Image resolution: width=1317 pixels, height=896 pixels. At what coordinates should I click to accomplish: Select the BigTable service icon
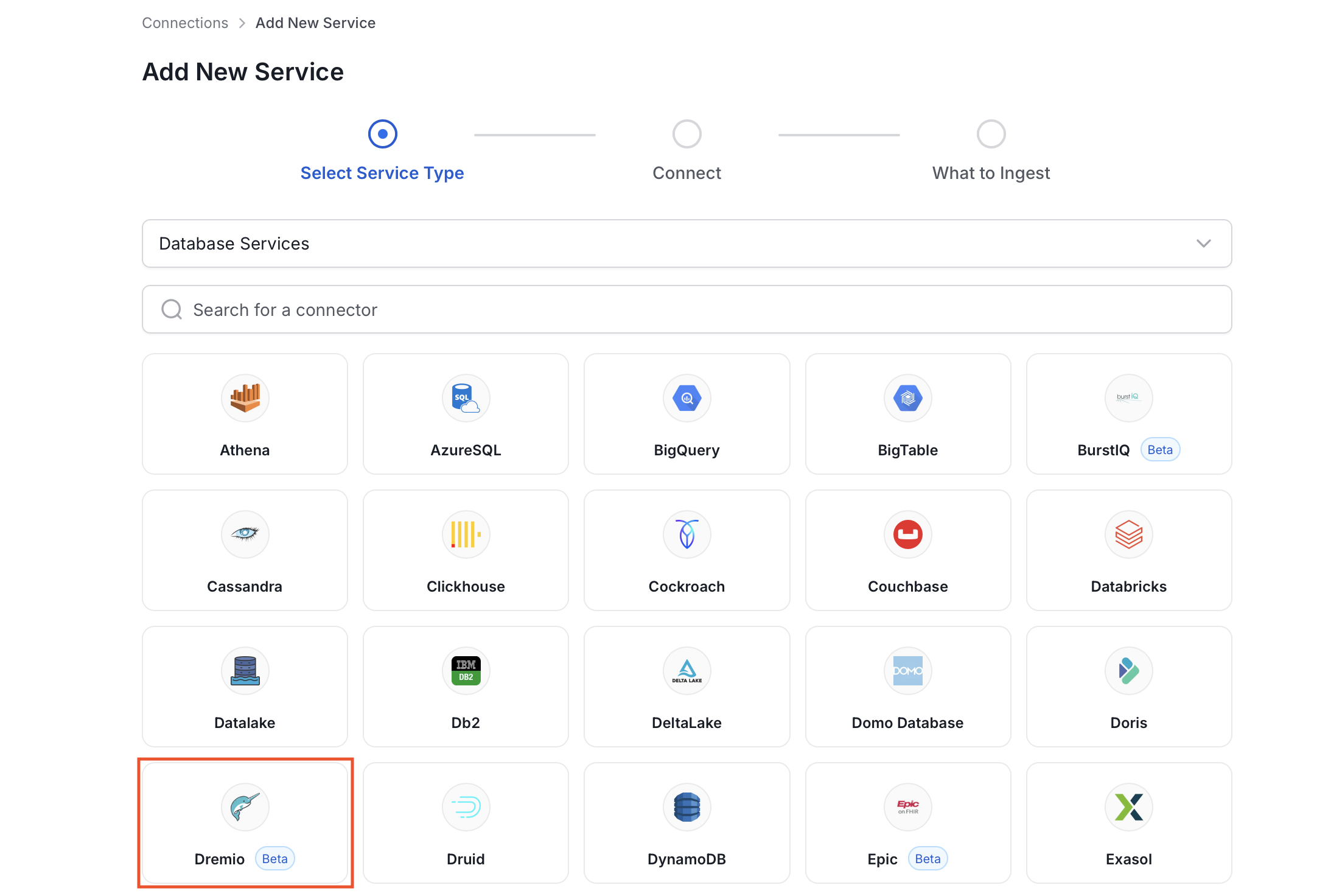click(907, 398)
